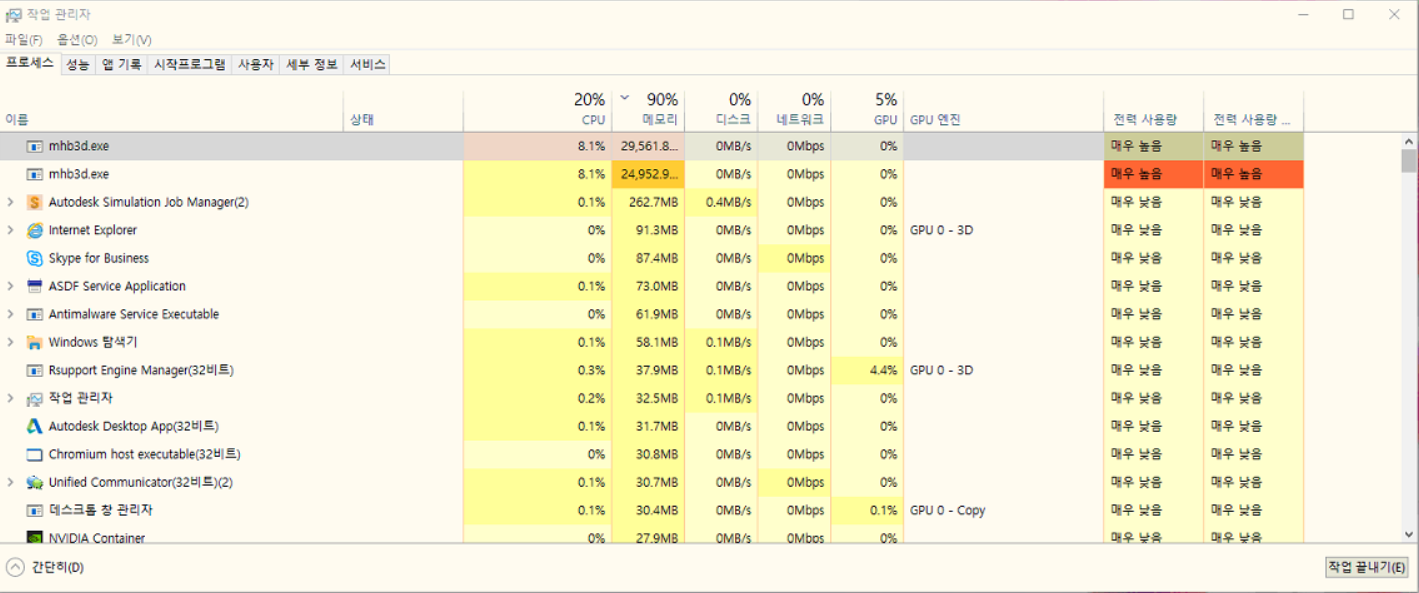Click the 작업 끝내기(E) button
Viewport: 1419px width, 593px height.
1367,567
